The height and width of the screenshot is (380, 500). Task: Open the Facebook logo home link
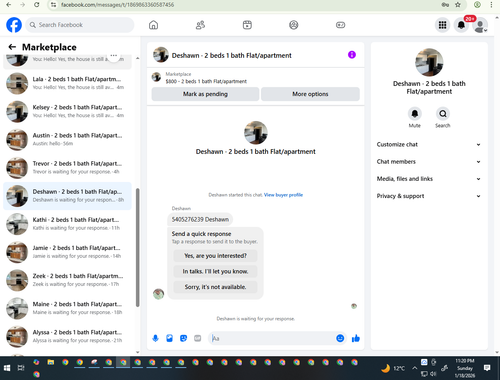[14, 25]
